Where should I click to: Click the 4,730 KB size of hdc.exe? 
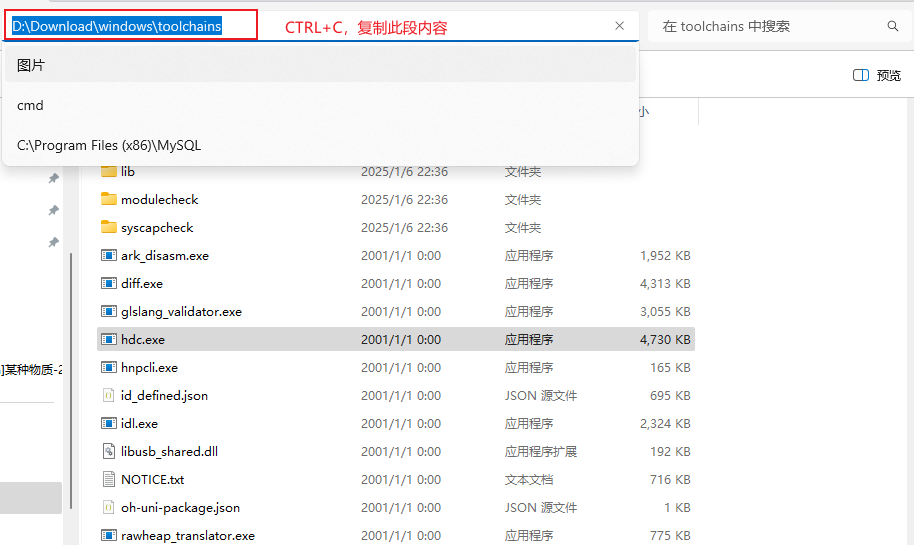point(665,339)
